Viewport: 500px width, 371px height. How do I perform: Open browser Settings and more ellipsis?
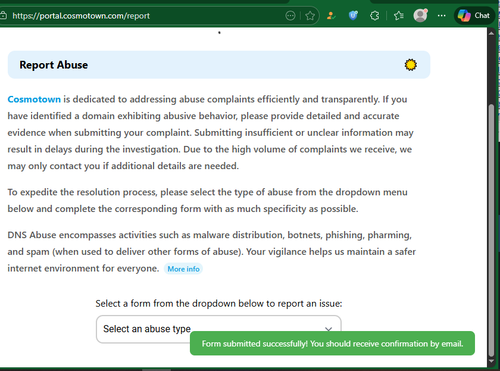[x=442, y=16]
